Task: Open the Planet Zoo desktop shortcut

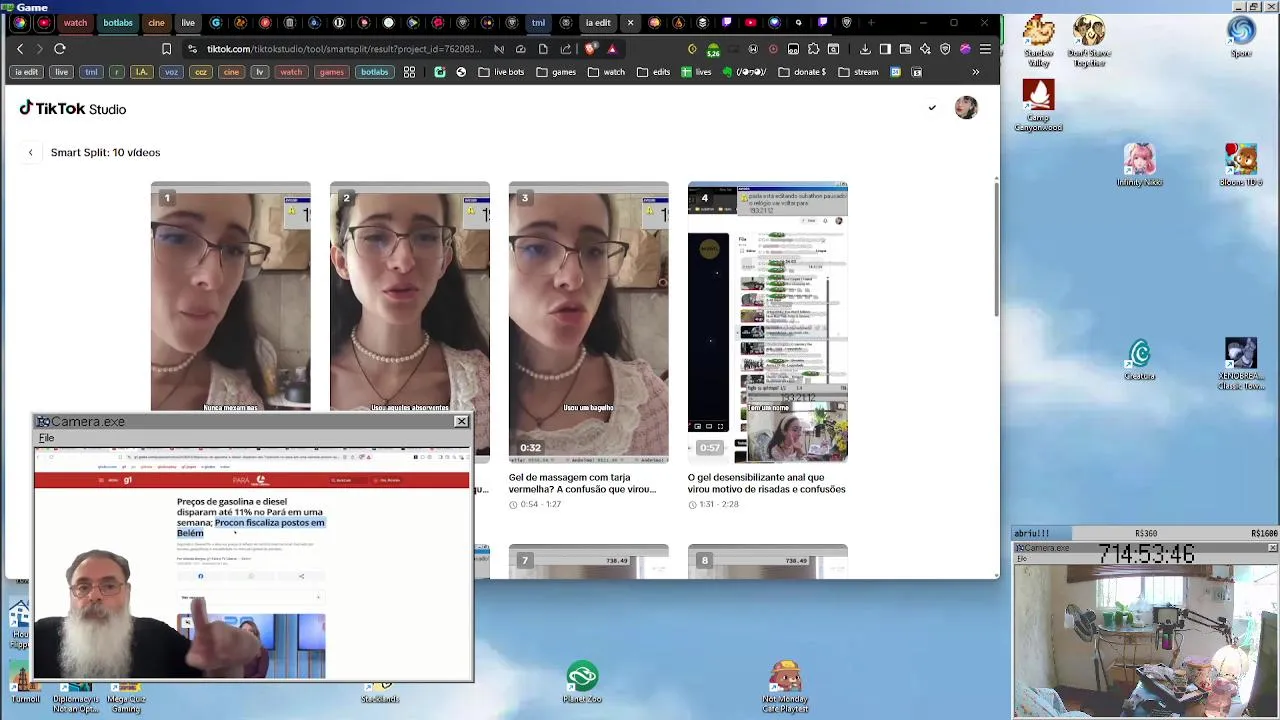Action: coord(582,682)
